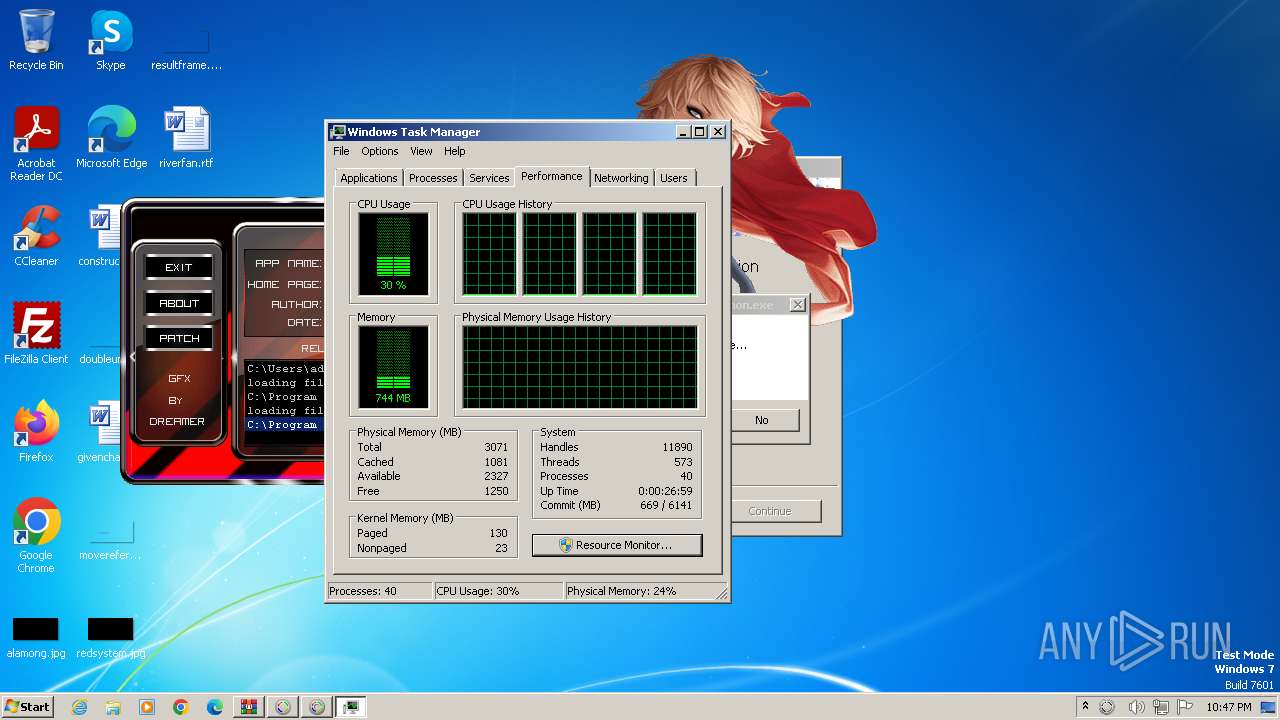Viewport: 1280px width, 720px height.
Task: Switch to the Services tab
Action: [489, 178]
